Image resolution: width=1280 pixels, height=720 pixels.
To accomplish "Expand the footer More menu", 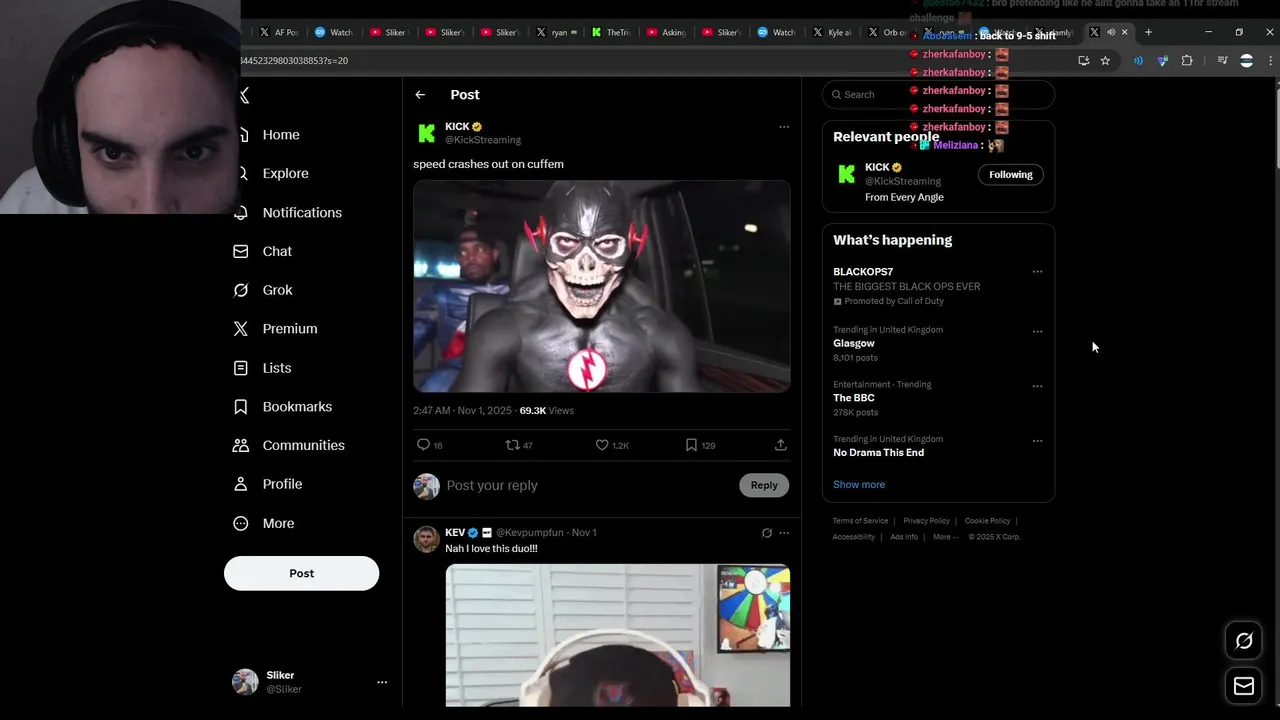I will coord(944,537).
